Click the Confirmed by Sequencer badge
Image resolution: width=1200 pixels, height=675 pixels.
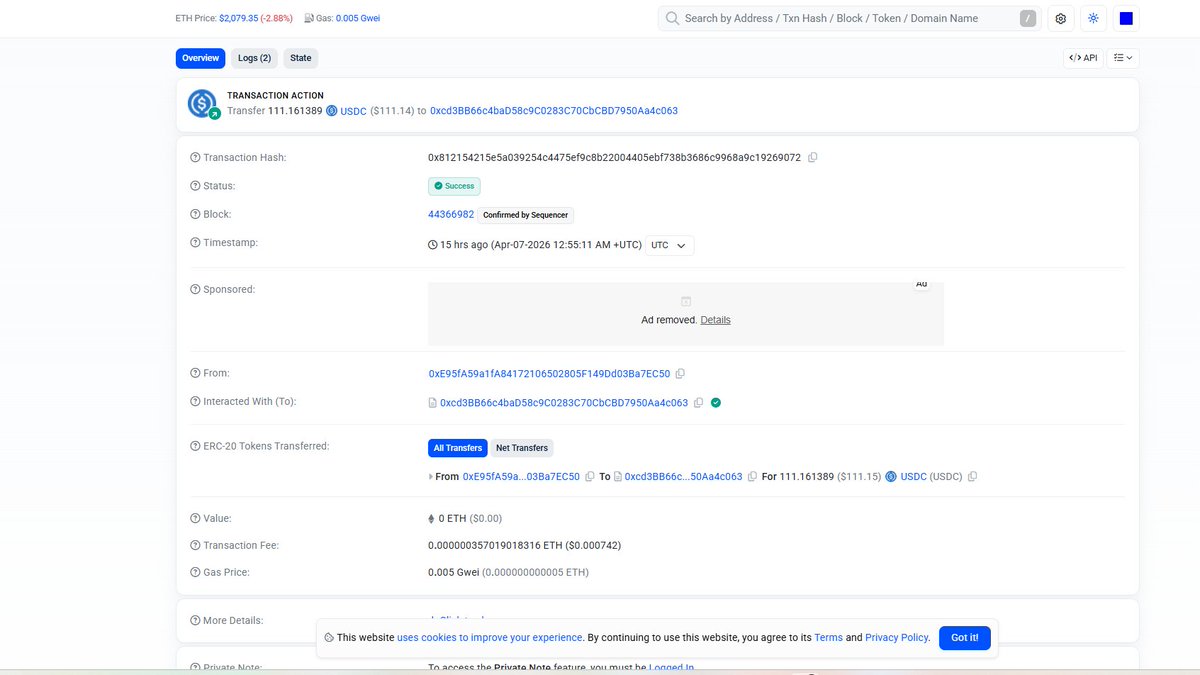click(x=526, y=215)
